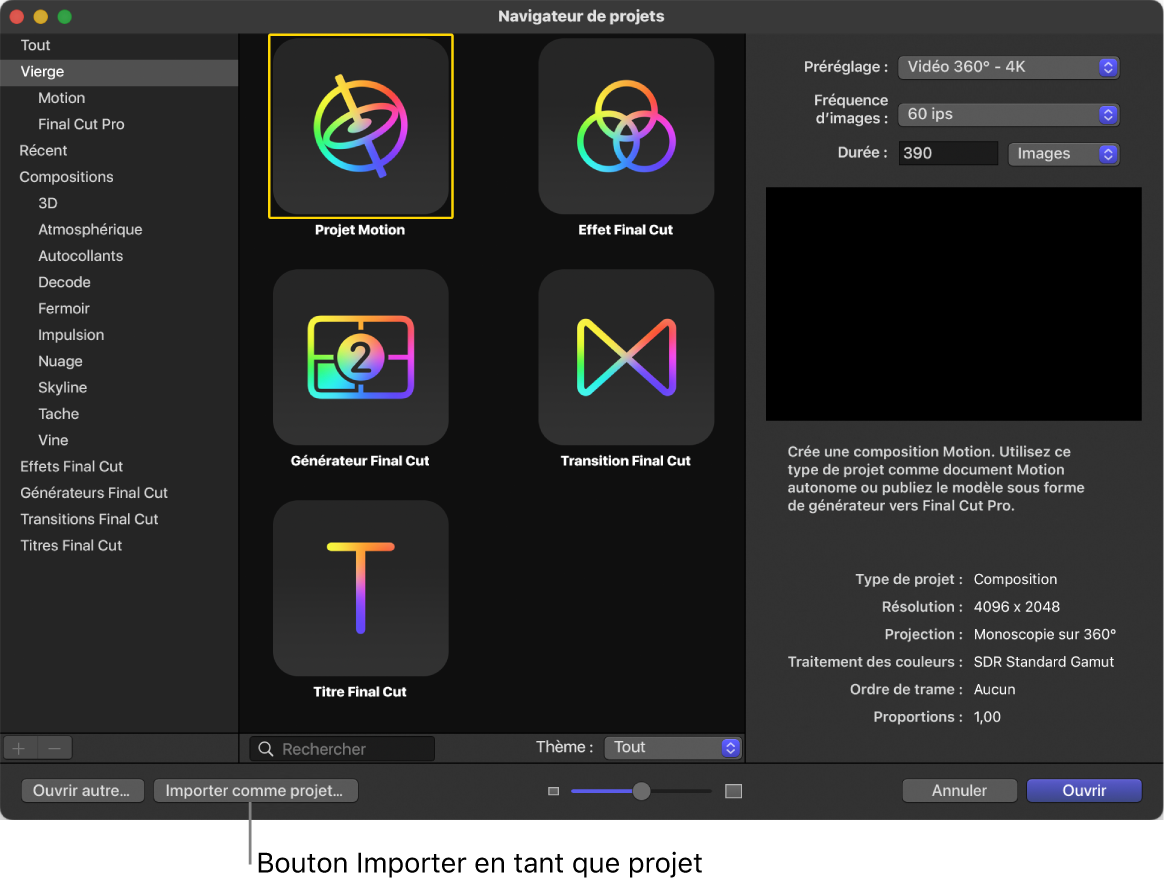The width and height of the screenshot is (1165, 883).
Task: Click the Projet Motion label
Action: [x=360, y=230]
